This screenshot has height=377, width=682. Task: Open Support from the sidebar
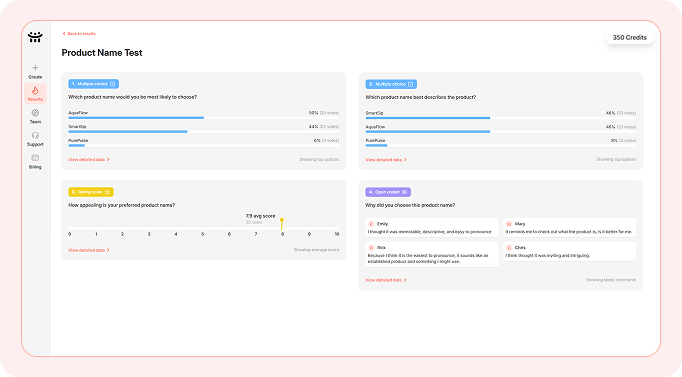pos(35,139)
